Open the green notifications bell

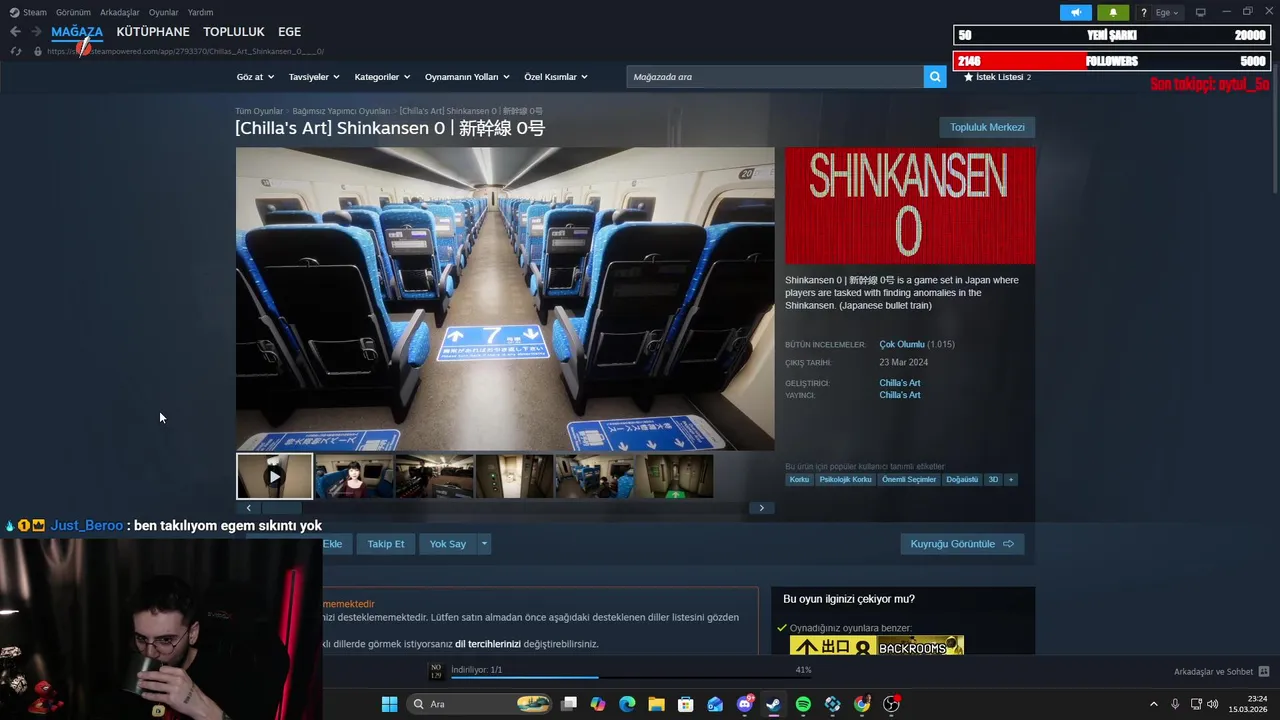(1113, 12)
